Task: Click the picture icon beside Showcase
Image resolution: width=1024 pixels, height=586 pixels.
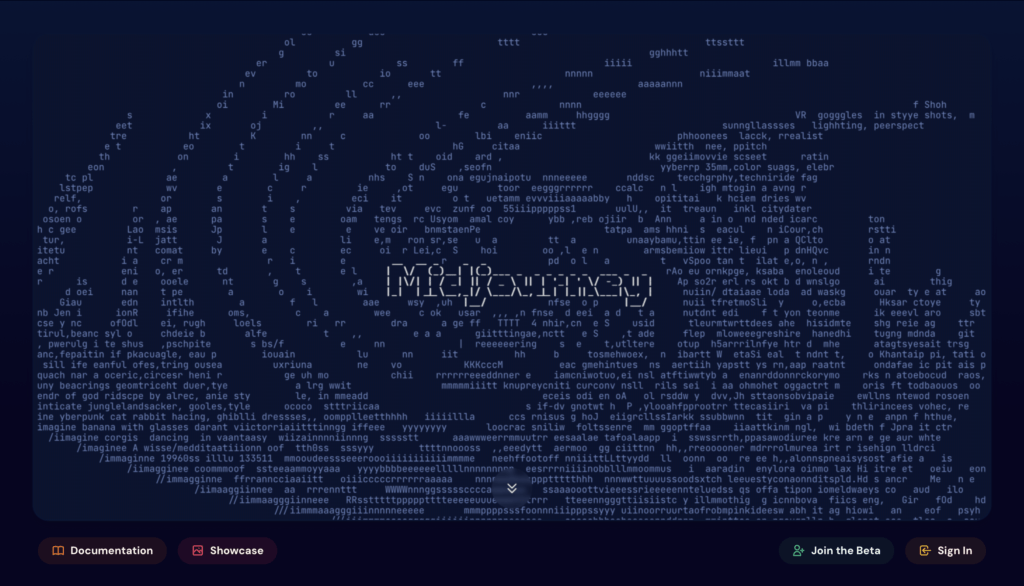Action: tap(198, 551)
